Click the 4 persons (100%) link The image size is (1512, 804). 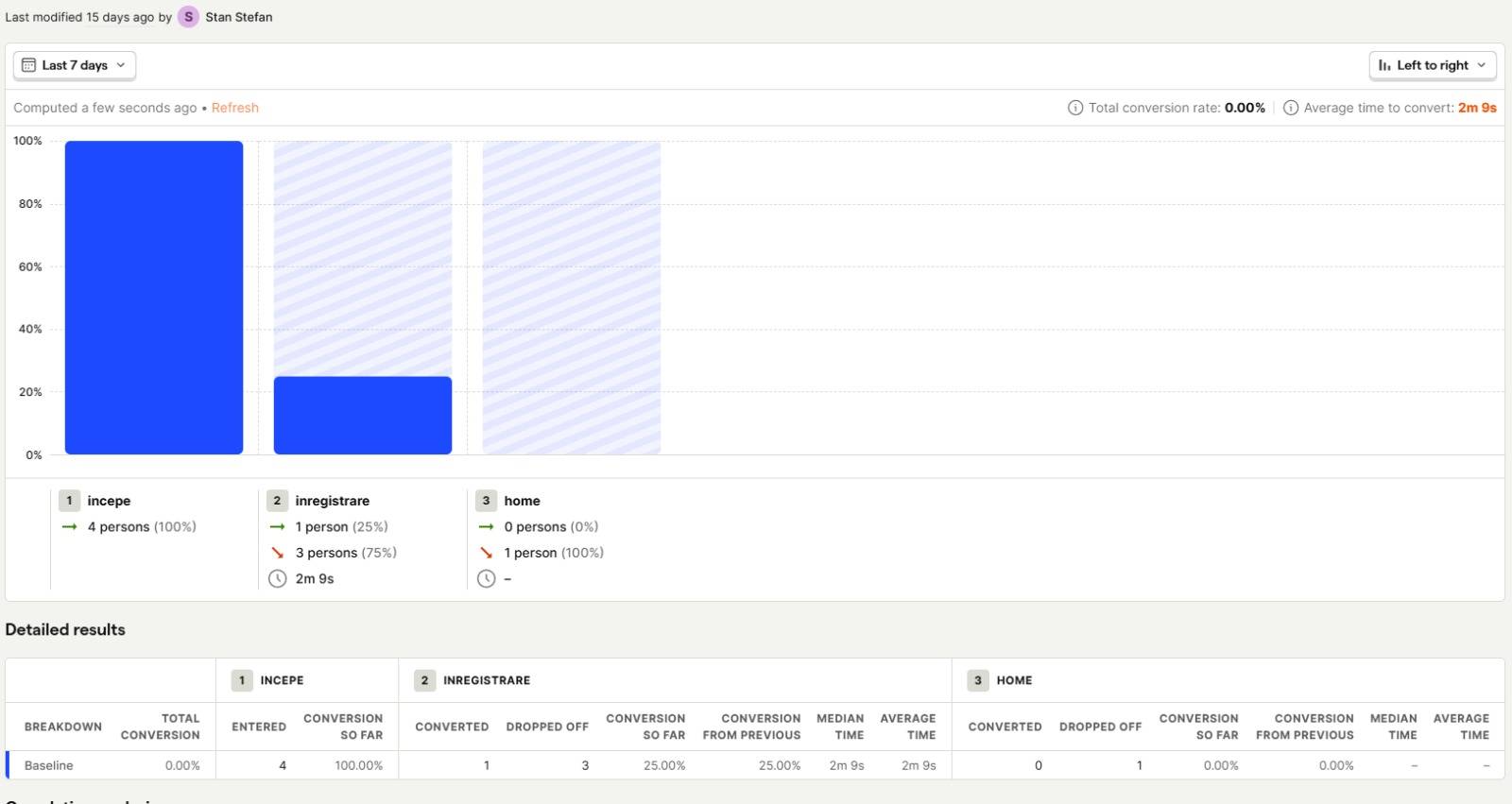point(142,527)
